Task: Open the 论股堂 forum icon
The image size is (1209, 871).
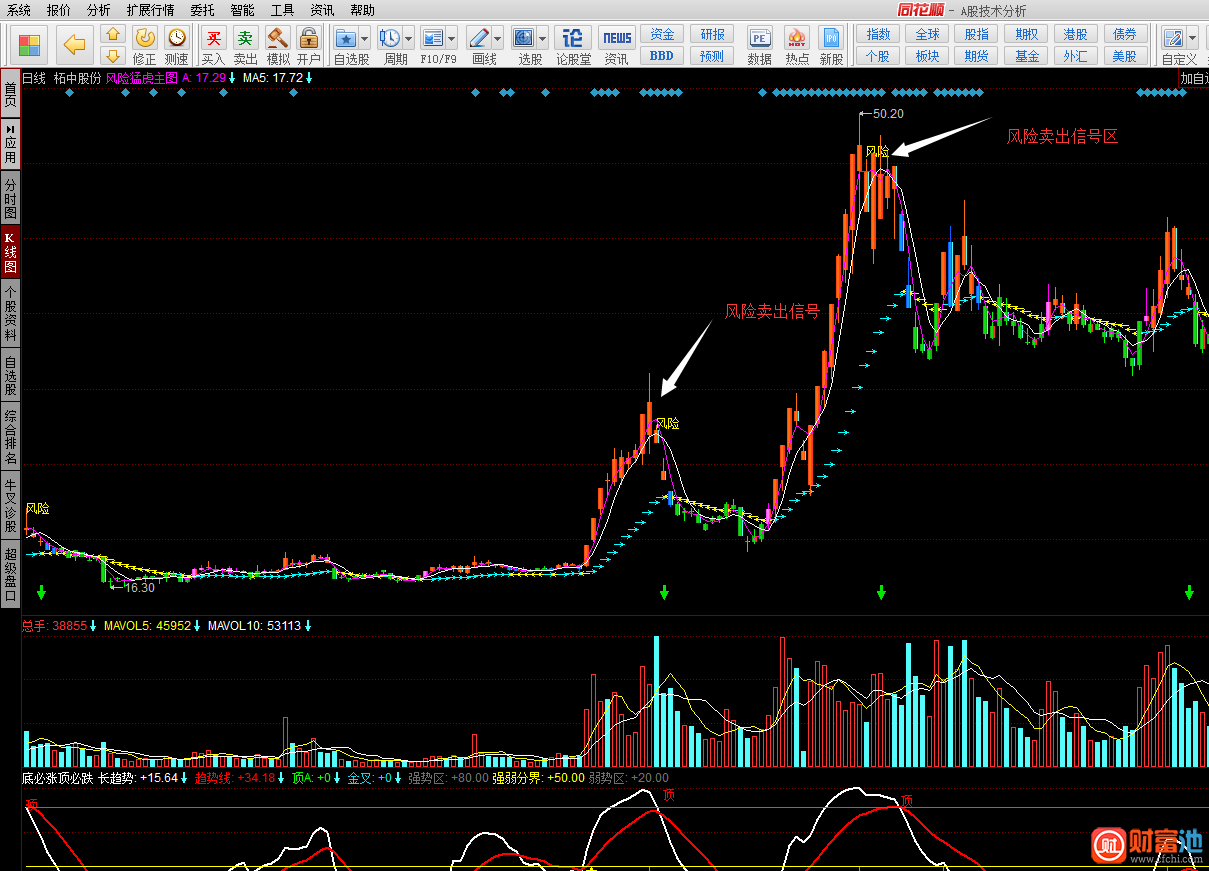Action: point(573,38)
